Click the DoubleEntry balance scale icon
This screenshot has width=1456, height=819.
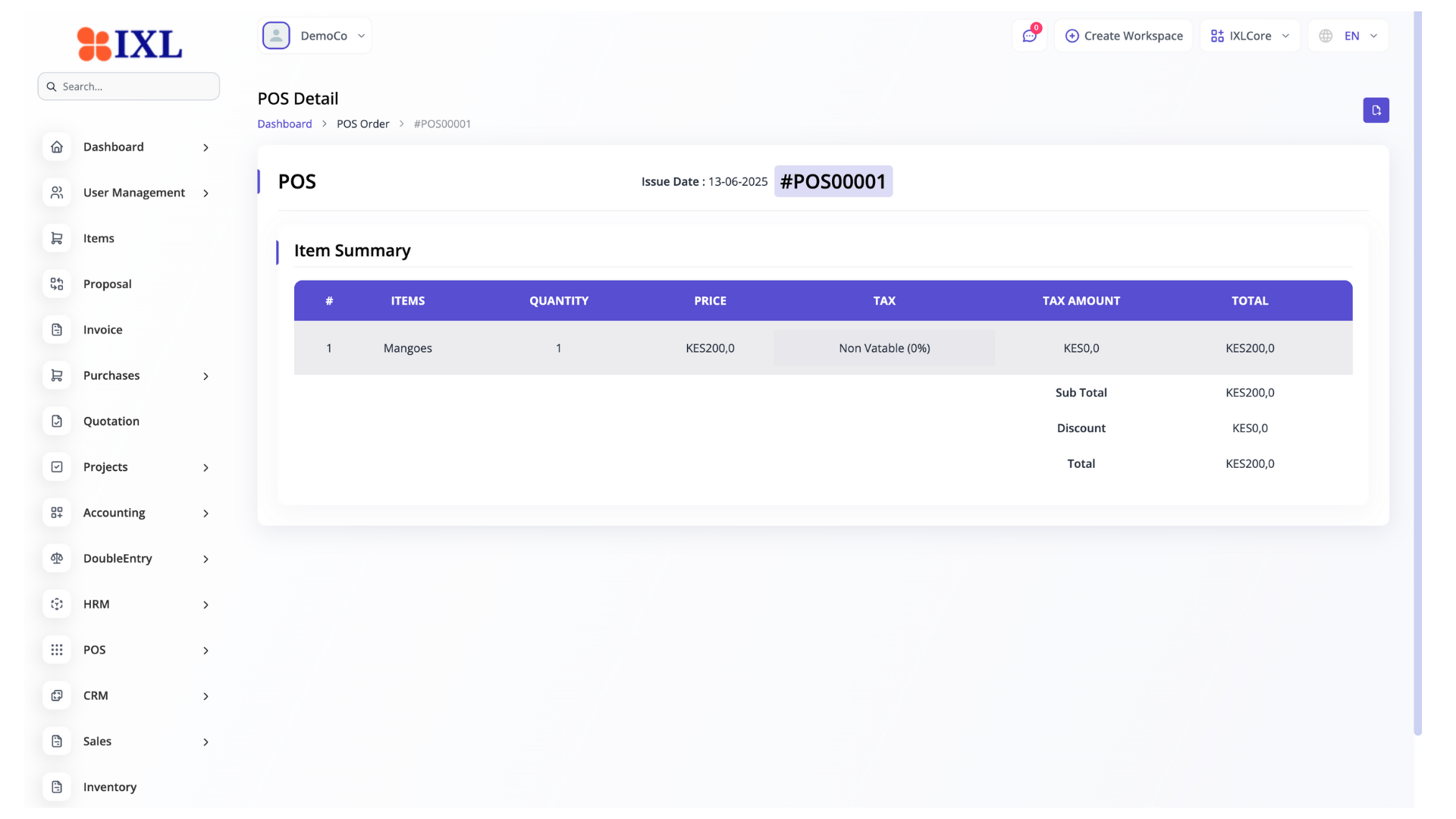(57, 558)
